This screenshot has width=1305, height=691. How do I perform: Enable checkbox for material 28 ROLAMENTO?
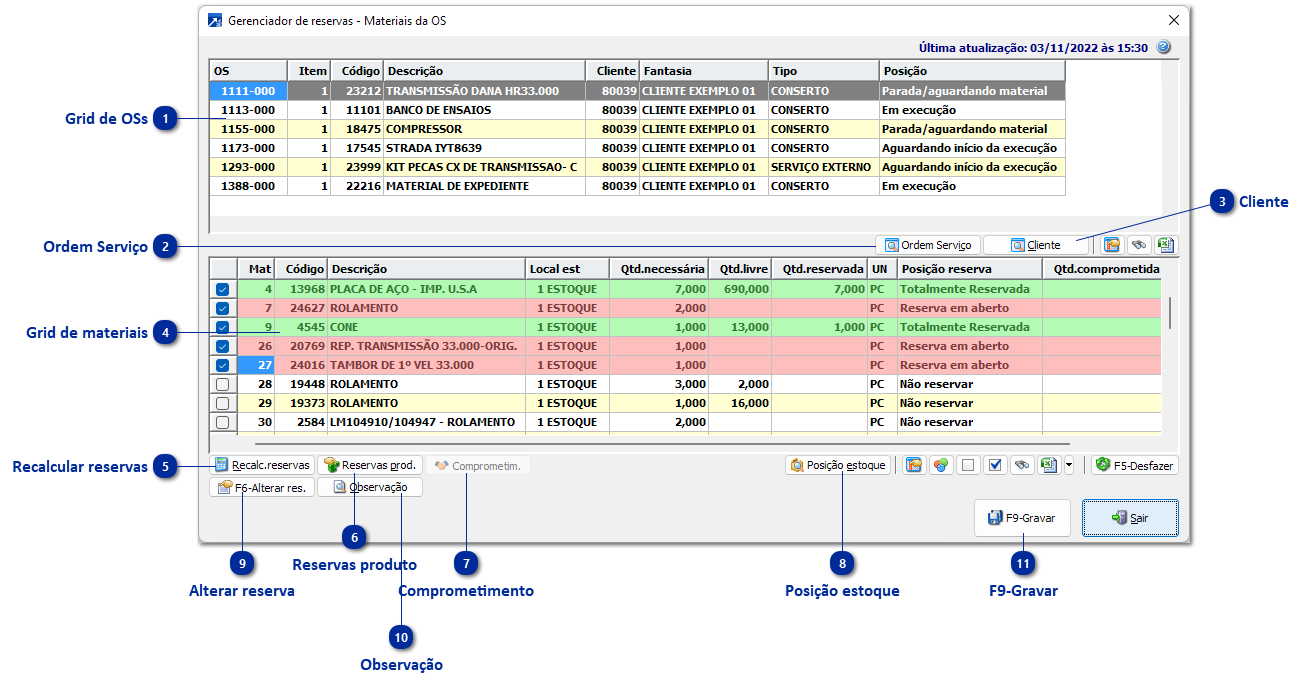222,384
